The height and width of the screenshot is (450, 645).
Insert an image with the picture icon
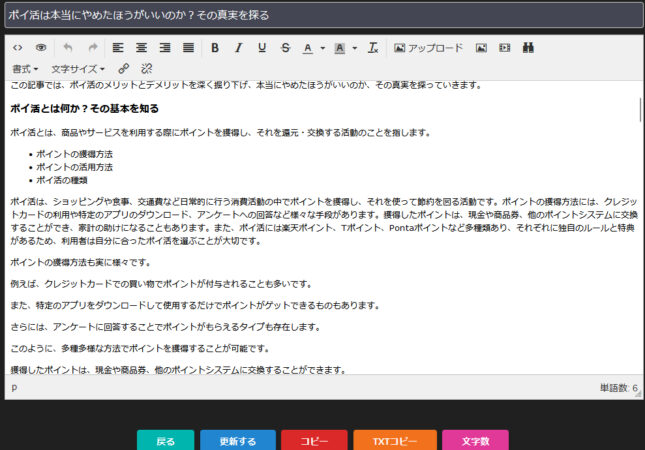tap(481, 48)
